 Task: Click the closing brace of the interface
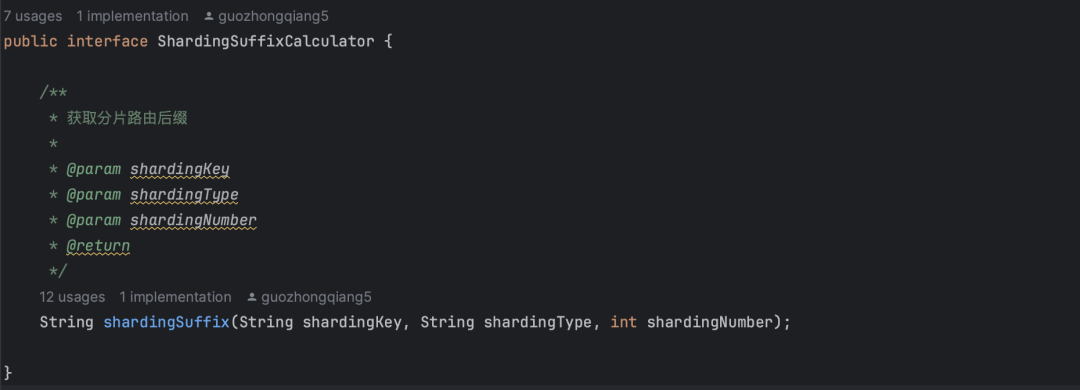coord(8,373)
